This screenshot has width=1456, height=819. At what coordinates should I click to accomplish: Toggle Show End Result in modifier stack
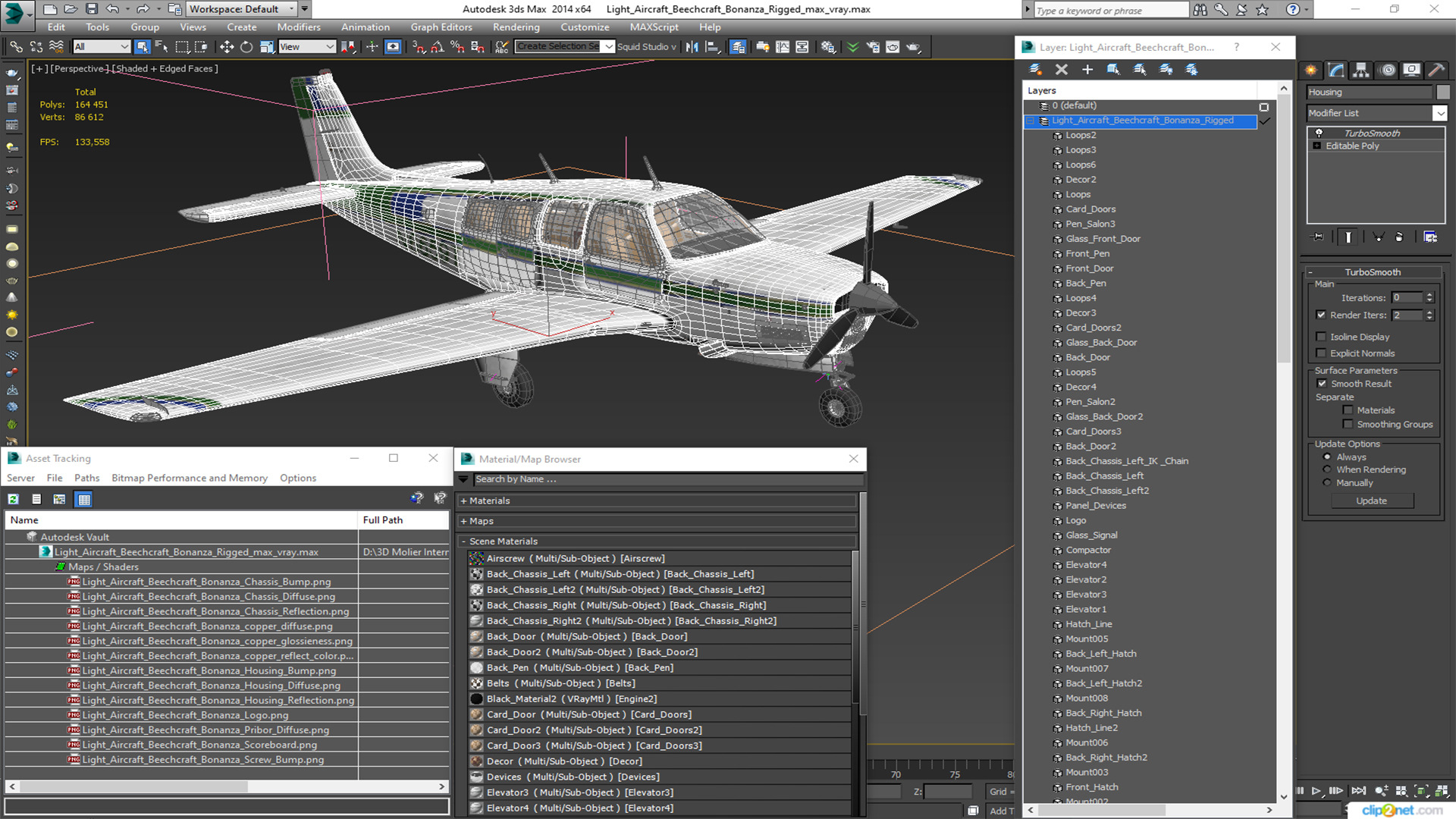pyautogui.click(x=1348, y=237)
